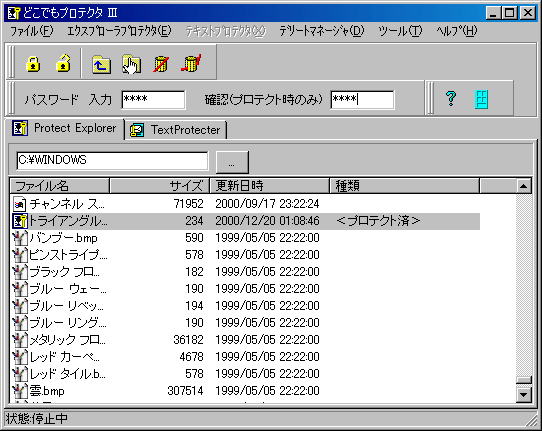This screenshot has width=542, height=431.
Task: Select the 雲.bmp file name
Action: (47, 391)
